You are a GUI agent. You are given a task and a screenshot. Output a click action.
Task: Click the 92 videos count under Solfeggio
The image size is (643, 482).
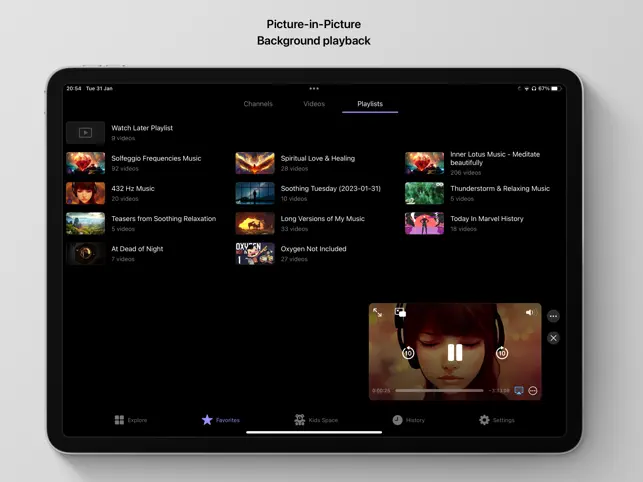pyautogui.click(x=125, y=169)
